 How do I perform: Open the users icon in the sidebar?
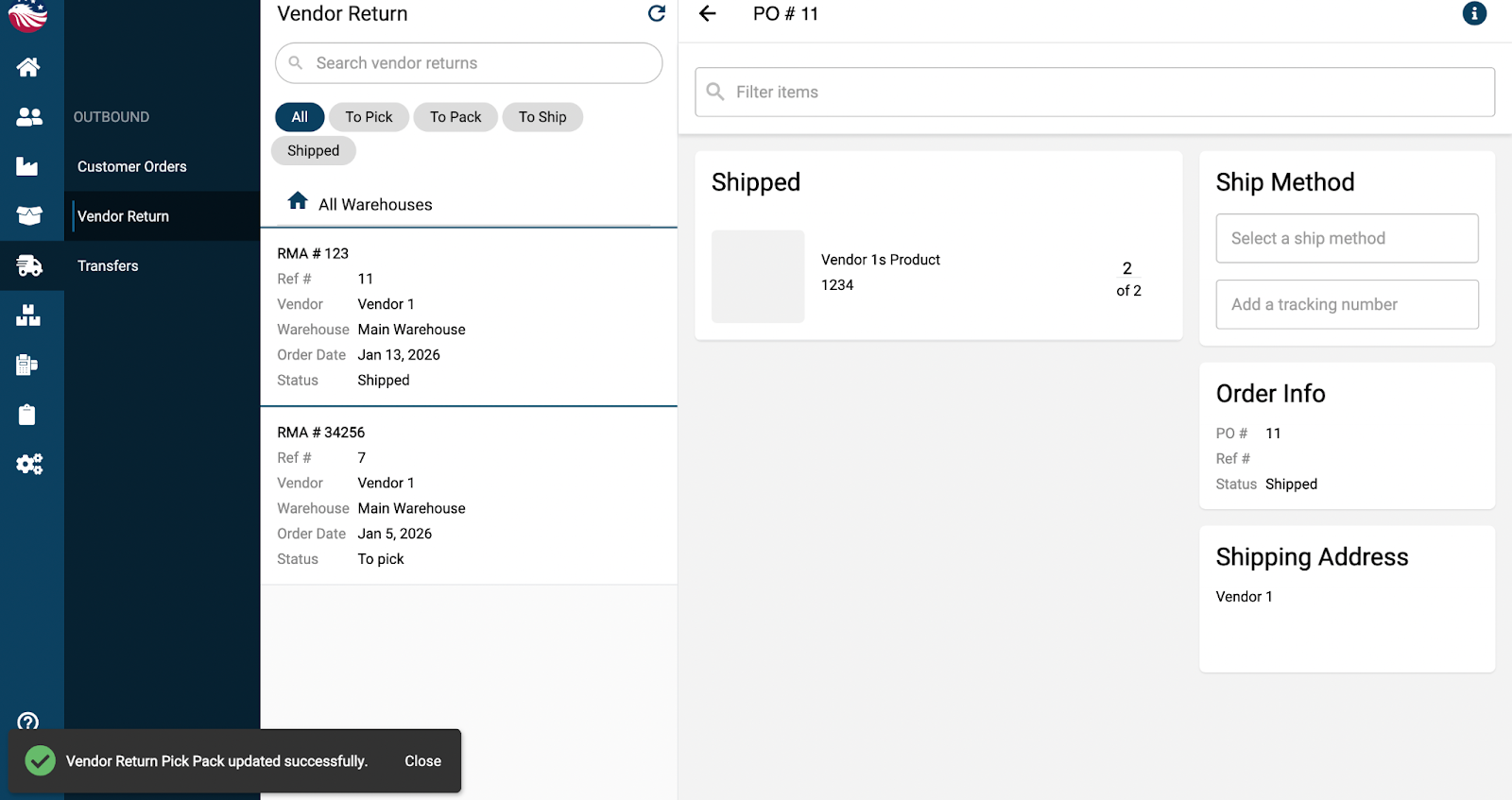29,117
